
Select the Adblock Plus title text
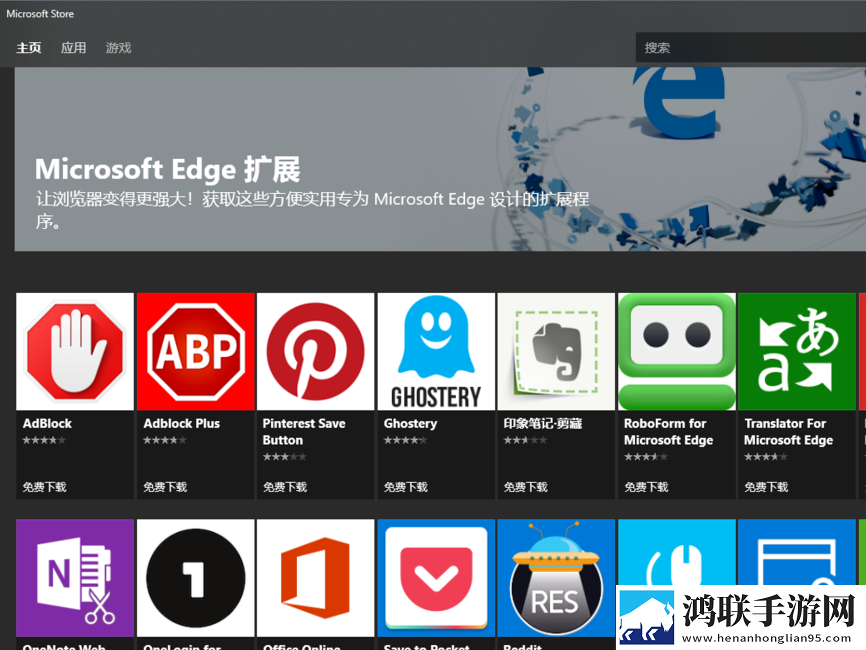pos(182,424)
